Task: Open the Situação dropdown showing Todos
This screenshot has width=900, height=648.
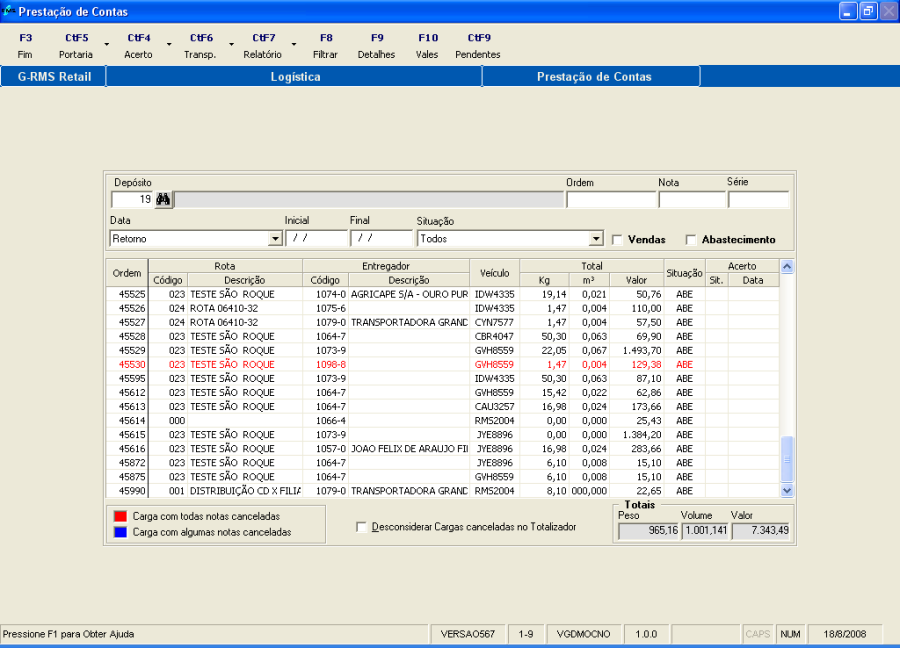Action: [x=596, y=240]
